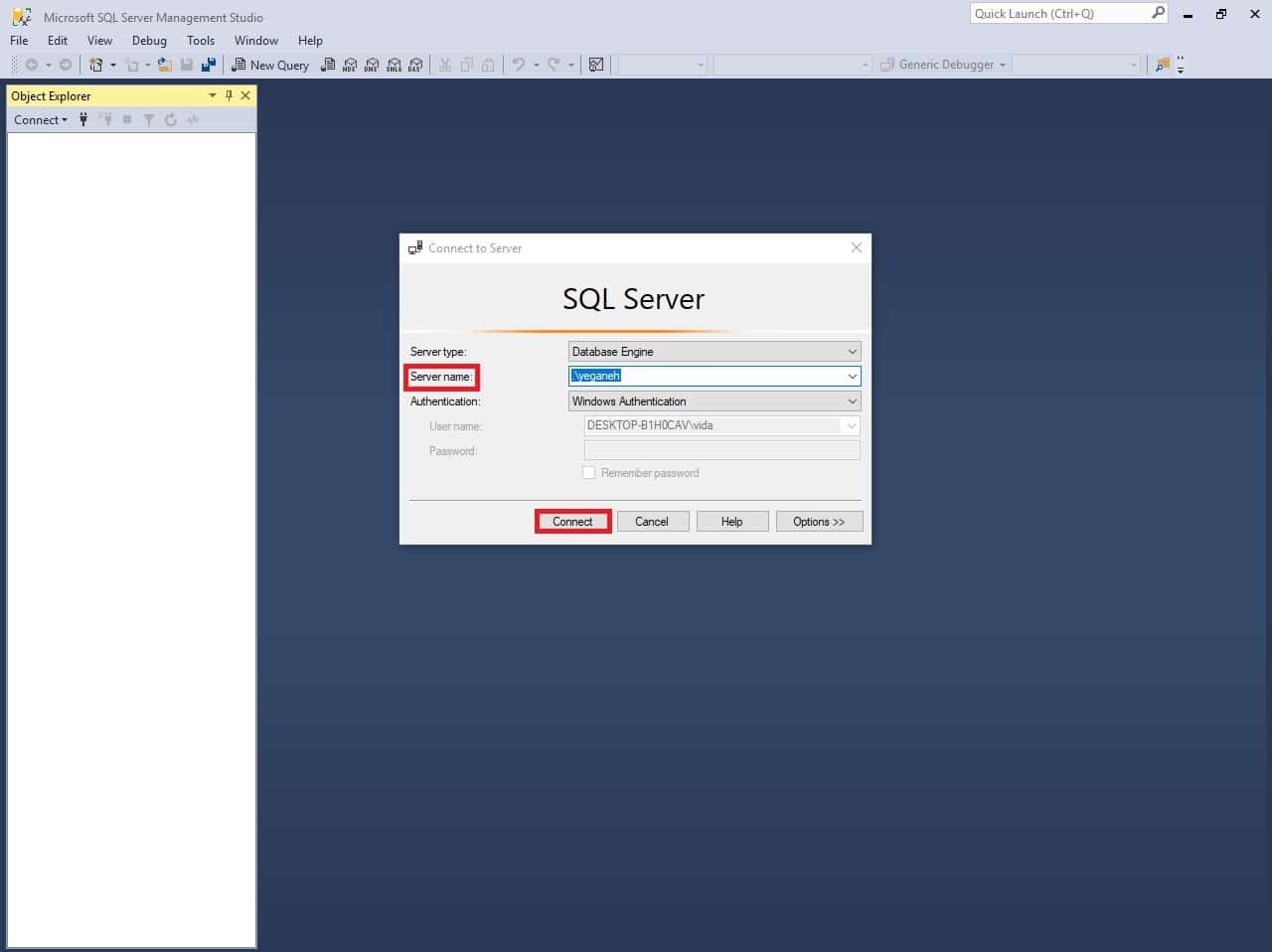Open the Activity Monitor icon
Screen dimensions: 1272x952
tap(596, 65)
